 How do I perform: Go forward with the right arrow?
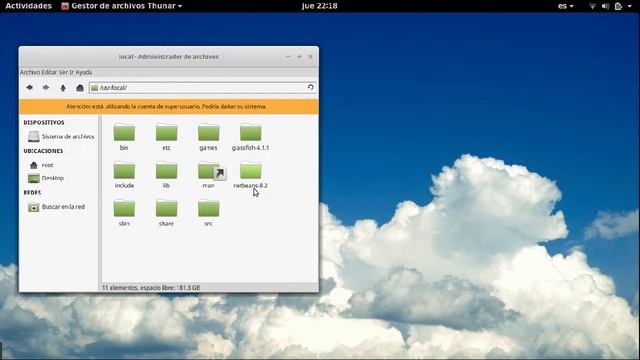point(46,88)
